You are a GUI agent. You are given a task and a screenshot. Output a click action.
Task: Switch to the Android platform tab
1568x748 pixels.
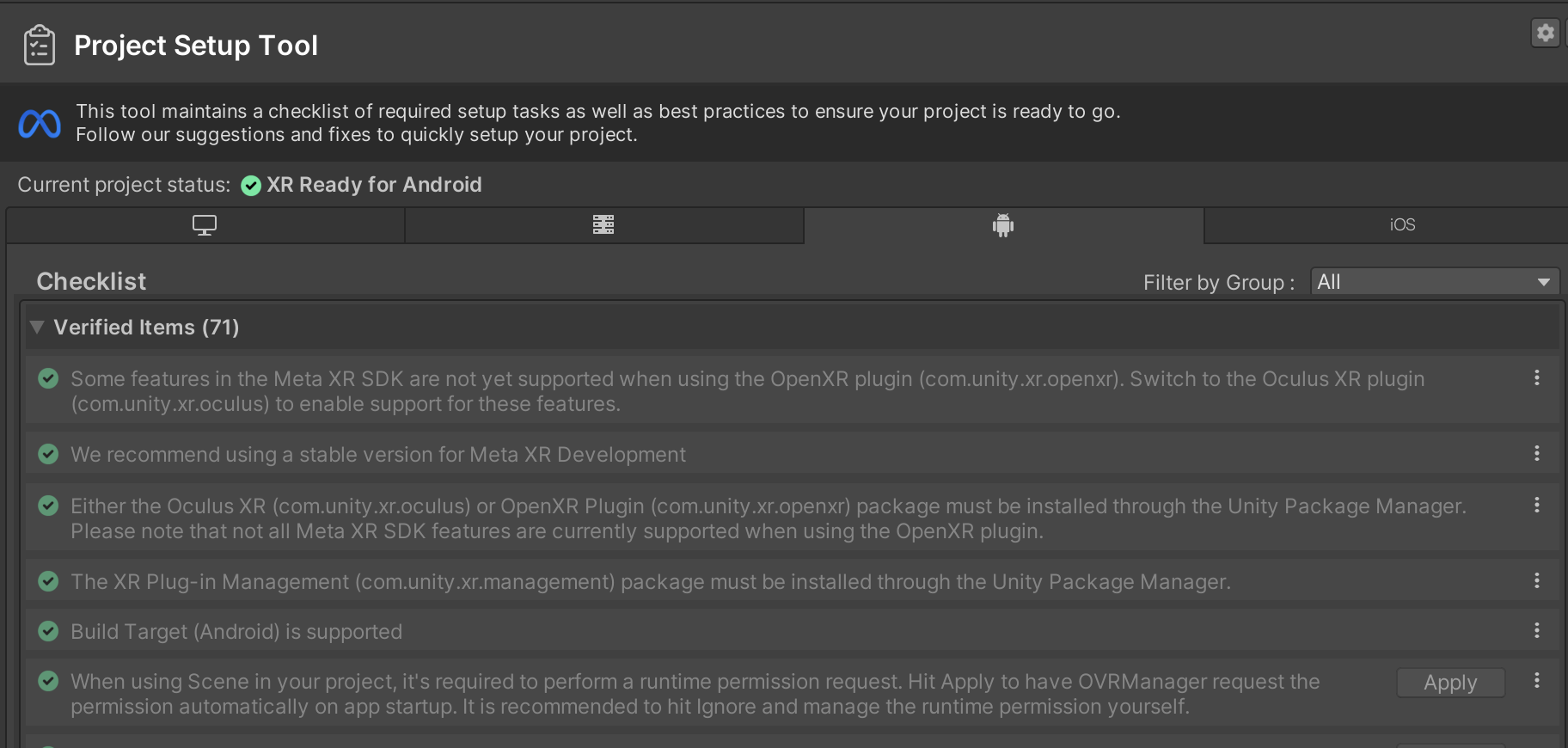coord(1003,225)
